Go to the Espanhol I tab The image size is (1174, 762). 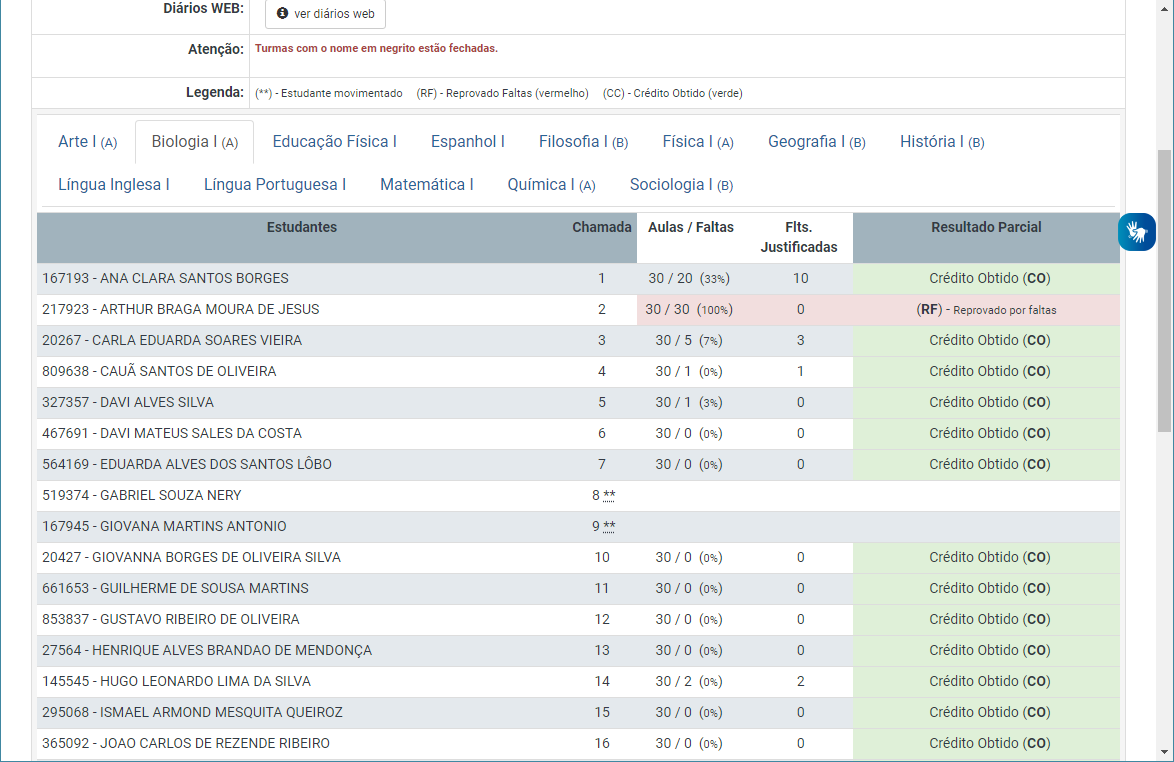[468, 141]
